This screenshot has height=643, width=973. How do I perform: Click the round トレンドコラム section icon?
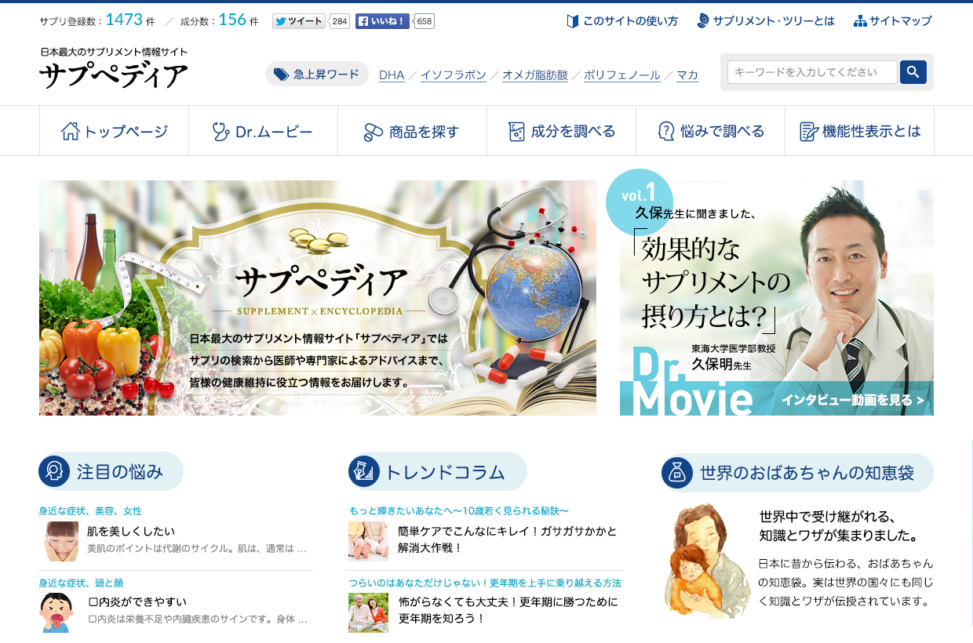coord(364,471)
